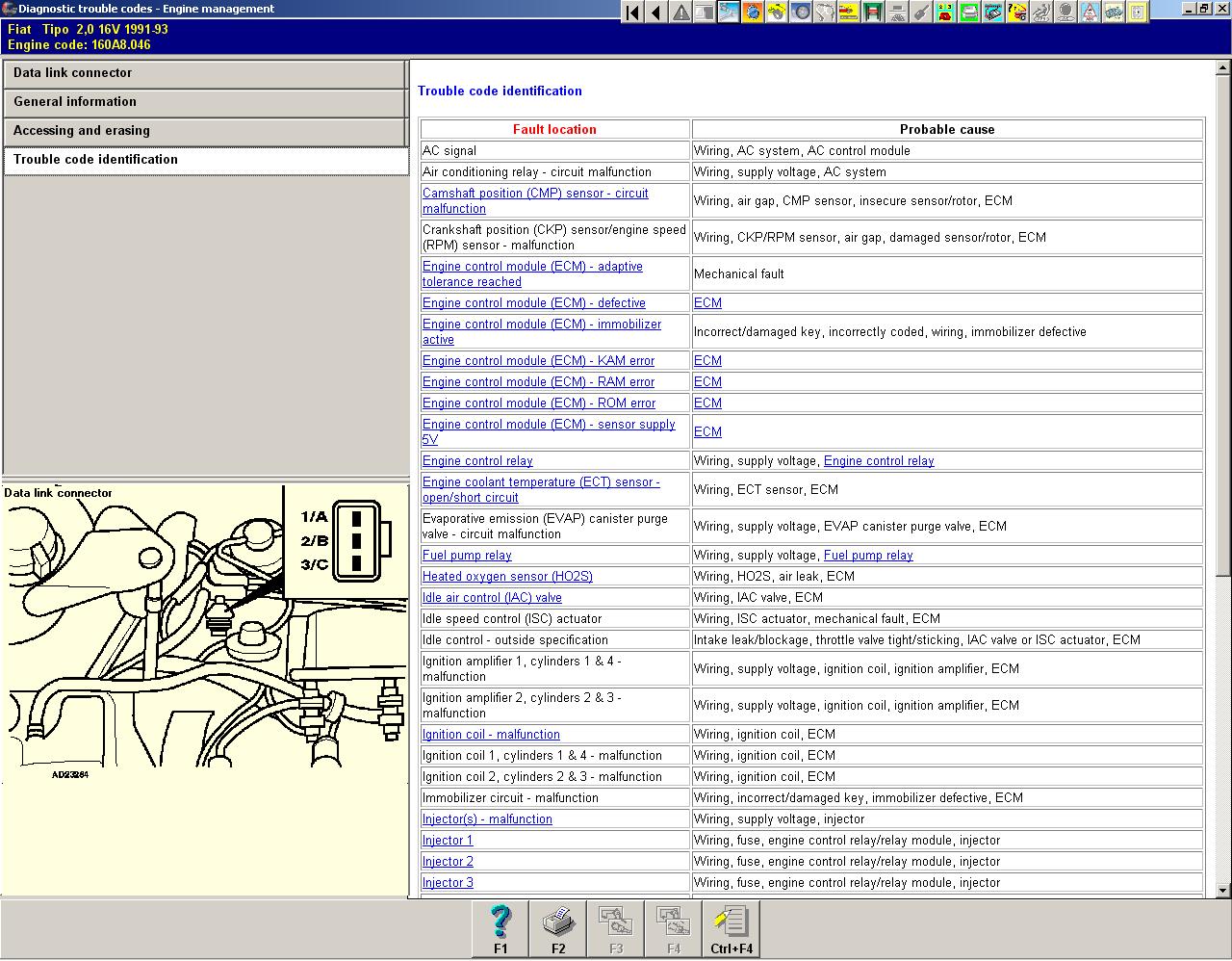Image resolution: width=1232 pixels, height=961 pixels.
Task: Open the green numbered '2 3' toolbar icon
Action: tap(945, 13)
